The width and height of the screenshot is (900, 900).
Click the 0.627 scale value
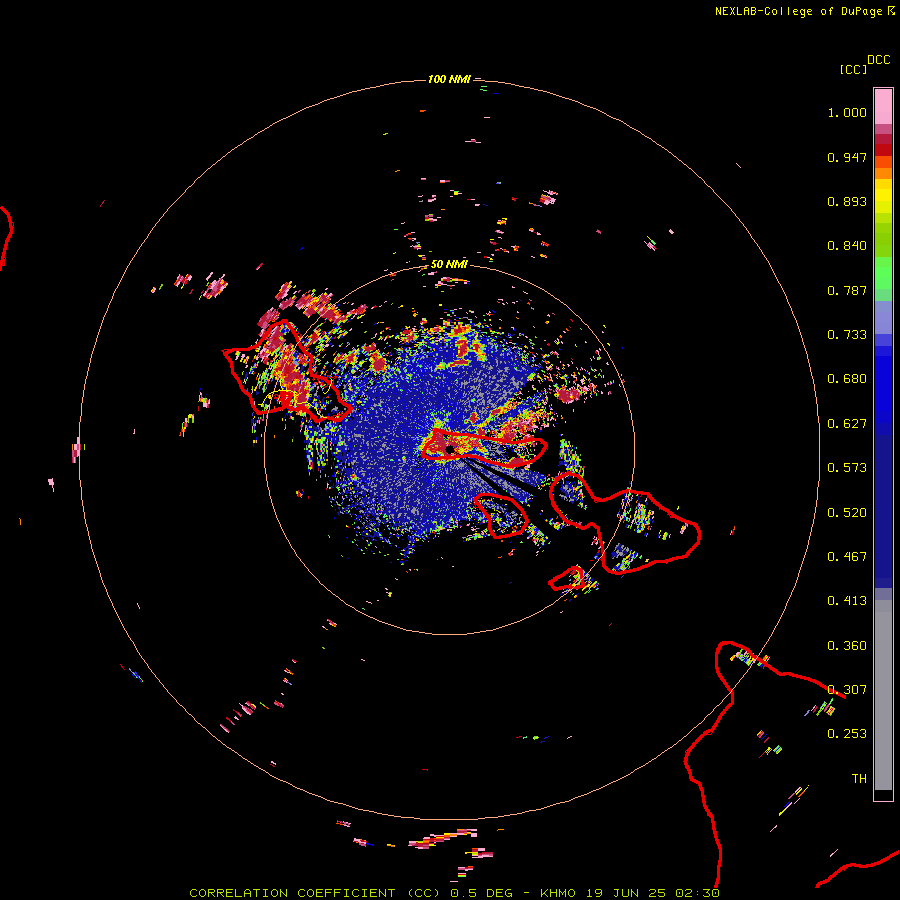point(847,424)
